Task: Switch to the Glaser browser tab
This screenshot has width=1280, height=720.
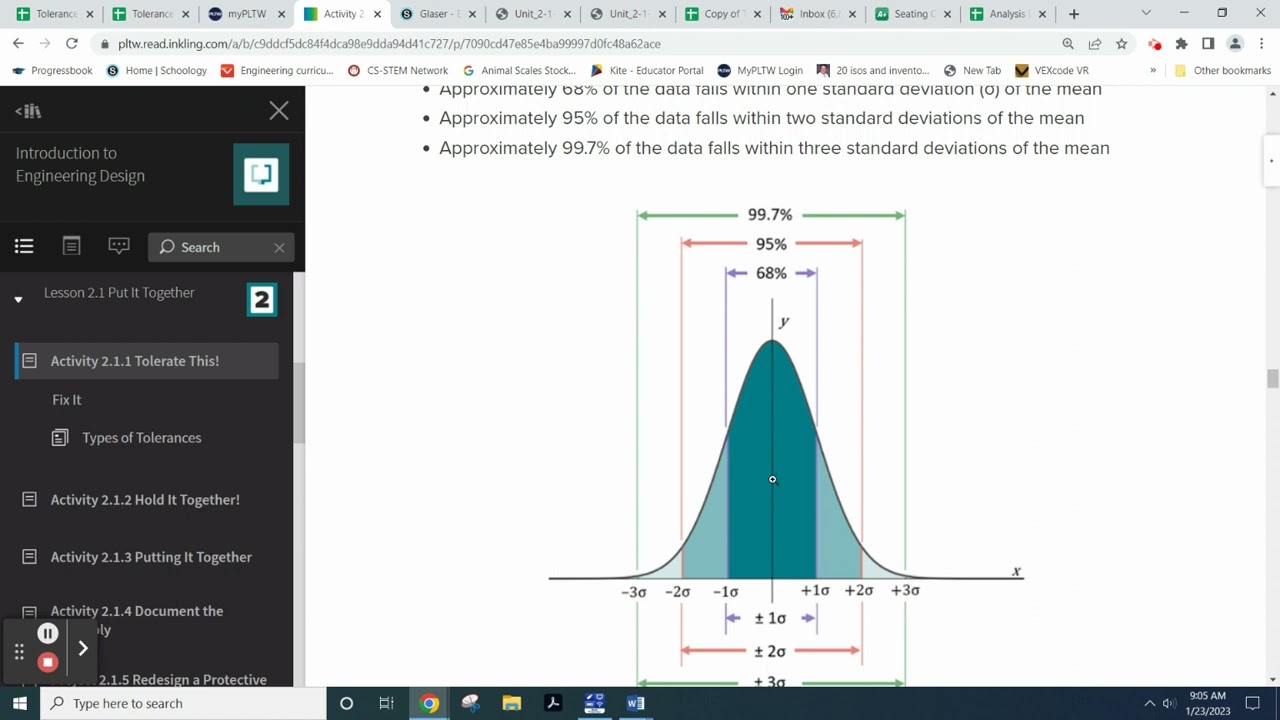Action: pyautogui.click(x=438, y=14)
